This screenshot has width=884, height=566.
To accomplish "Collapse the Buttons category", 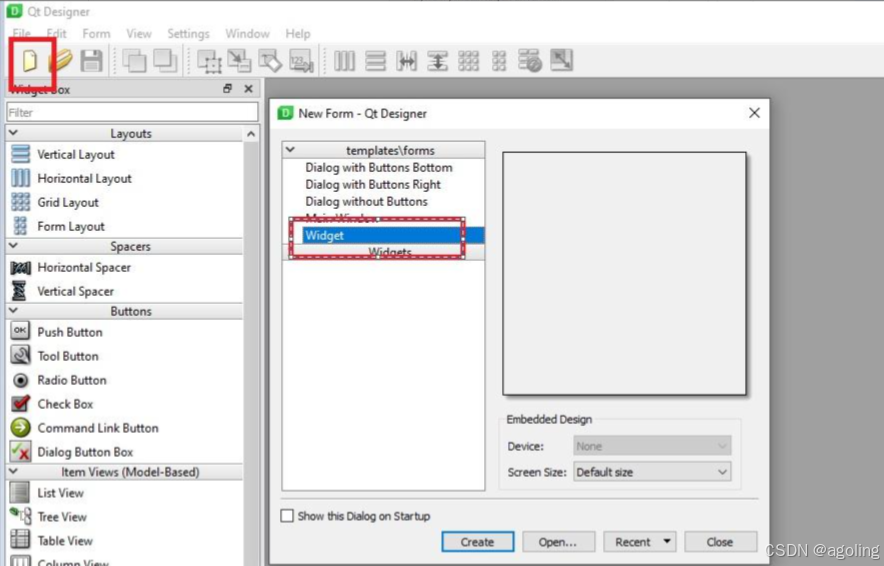I will pyautogui.click(x=14, y=311).
